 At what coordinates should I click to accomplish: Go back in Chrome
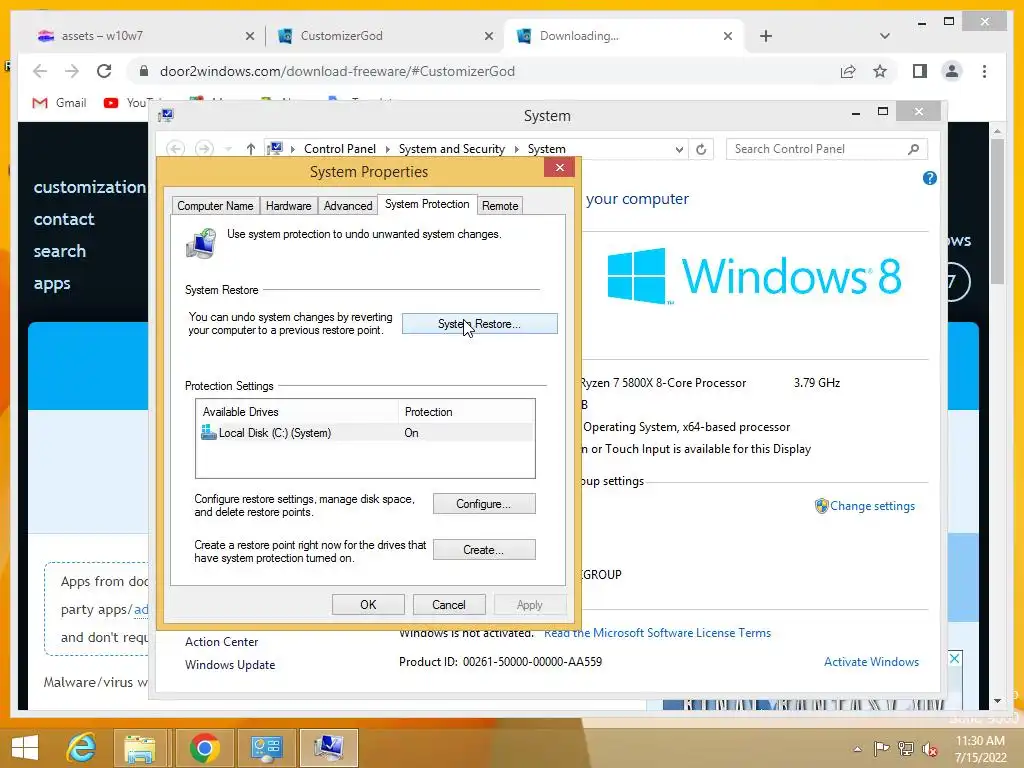tap(40, 71)
